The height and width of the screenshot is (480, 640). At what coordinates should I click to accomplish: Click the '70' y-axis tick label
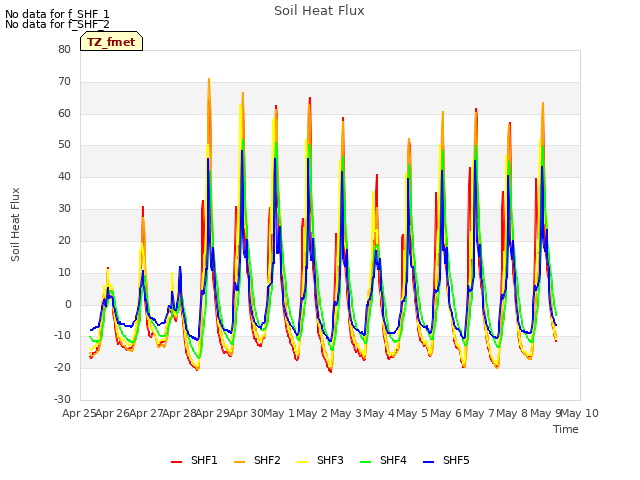point(64,82)
